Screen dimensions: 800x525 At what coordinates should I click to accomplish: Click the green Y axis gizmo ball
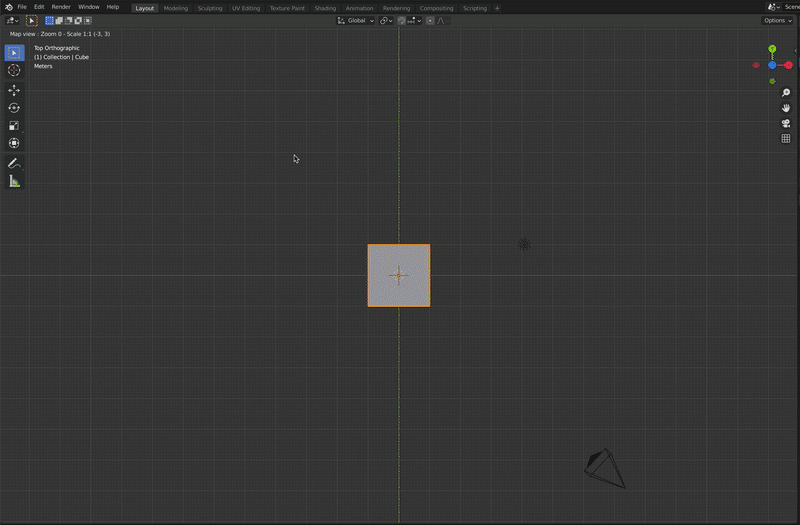[x=772, y=49]
